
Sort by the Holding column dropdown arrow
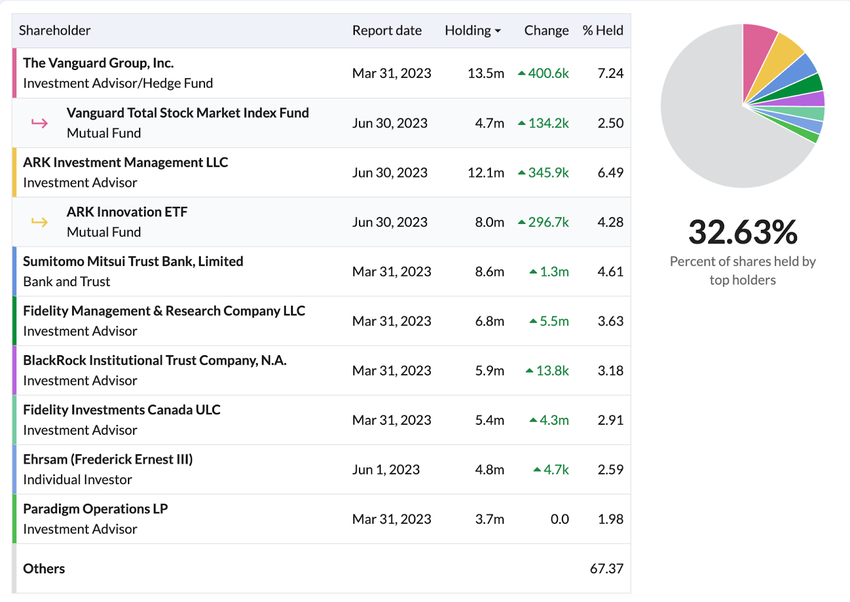click(498, 31)
